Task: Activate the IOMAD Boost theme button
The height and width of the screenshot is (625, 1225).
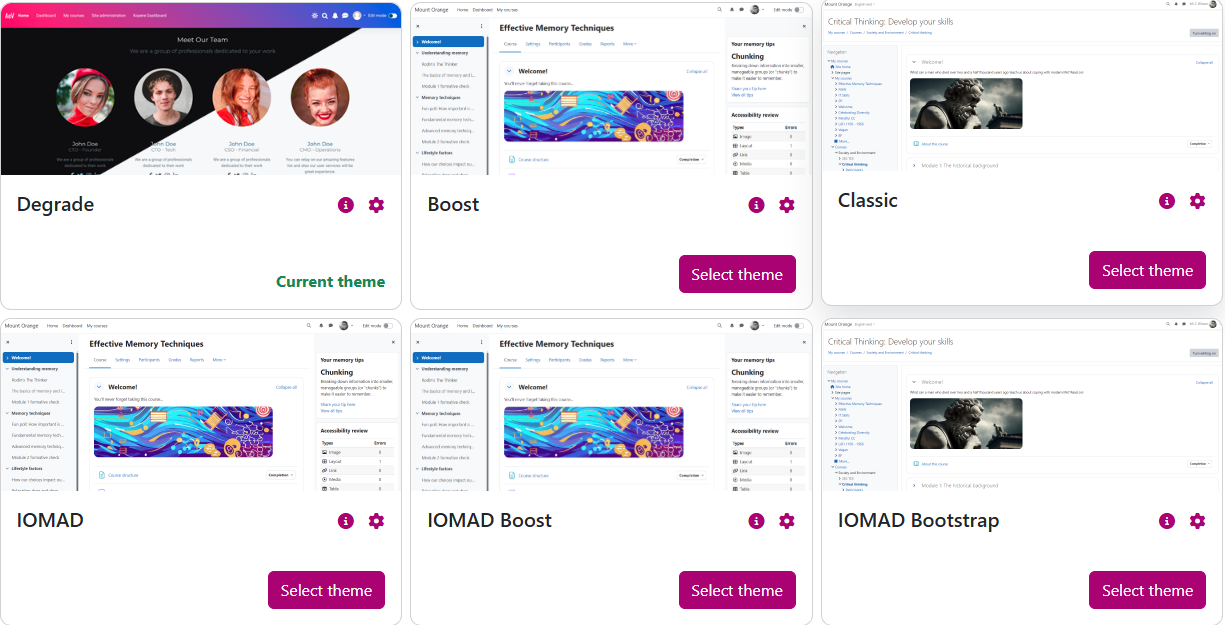Action: tap(737, 590)
